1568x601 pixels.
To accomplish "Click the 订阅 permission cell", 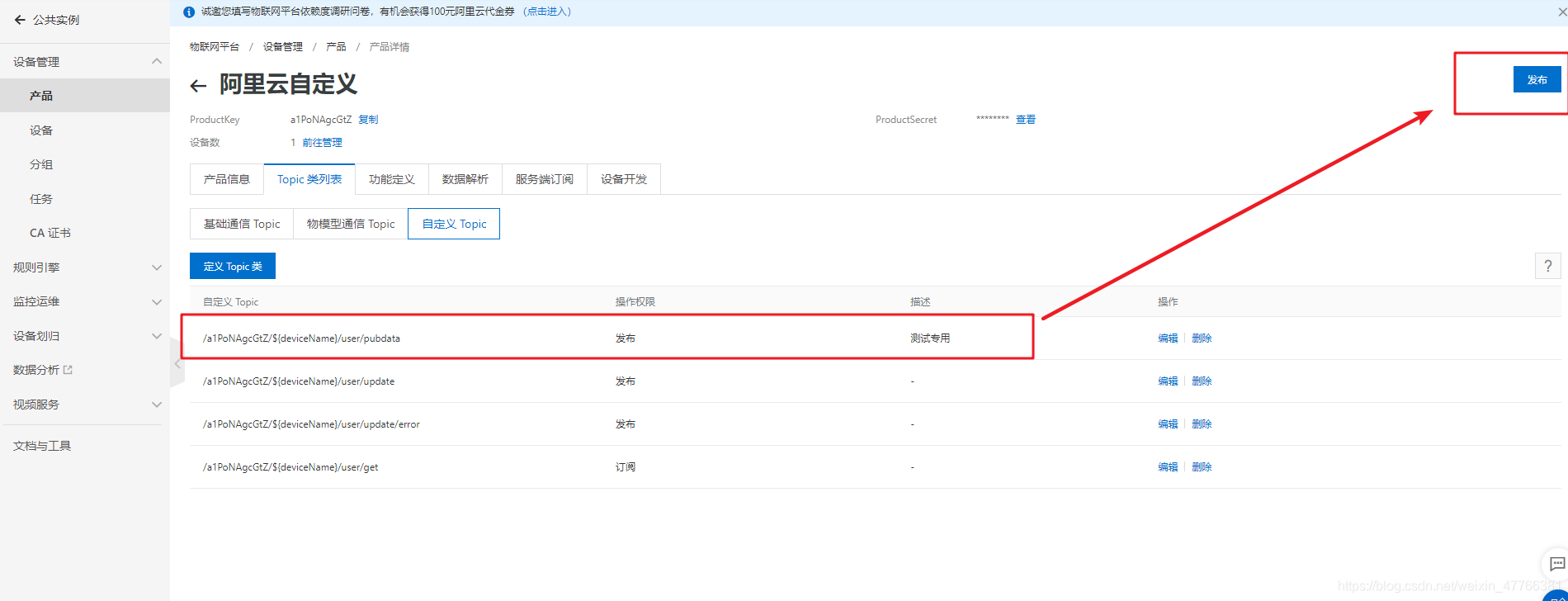I will 626,467.
